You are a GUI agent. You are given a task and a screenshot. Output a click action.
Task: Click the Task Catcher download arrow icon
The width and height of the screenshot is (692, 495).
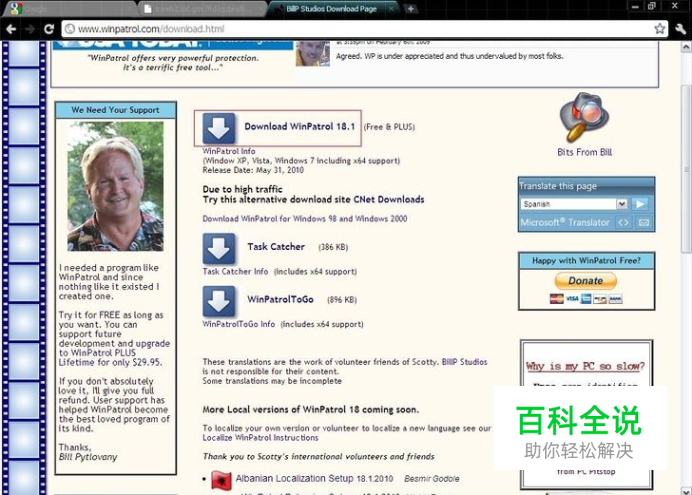click(x=218, y=248)
